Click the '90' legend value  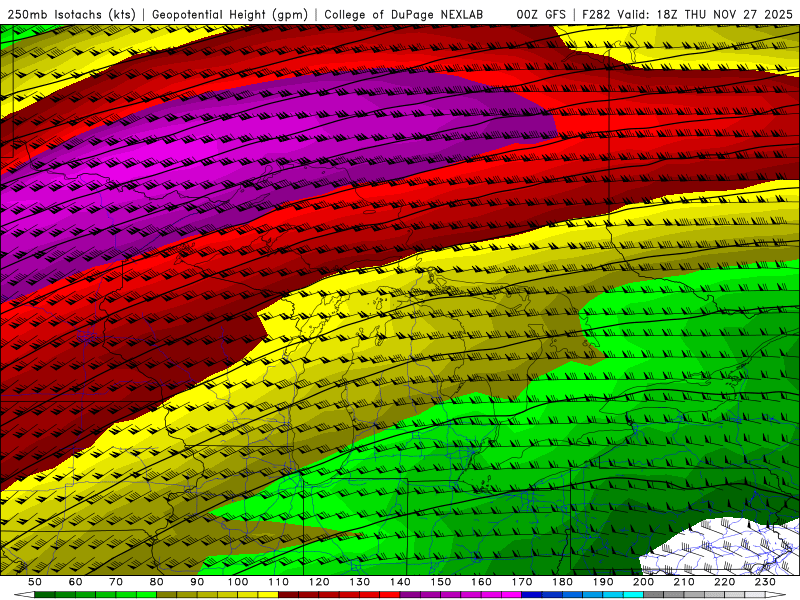tap(197, 582)
